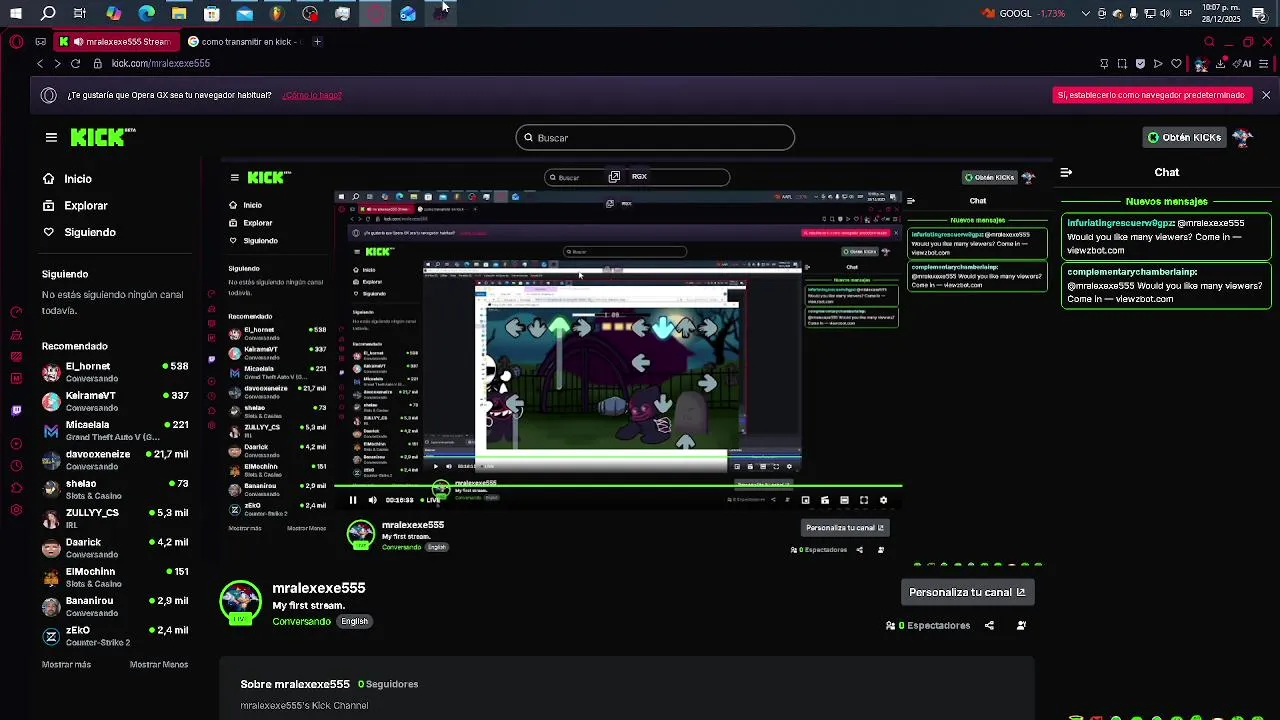
Task: Click the pin icon in address bar
Action: coord(1104,63)
